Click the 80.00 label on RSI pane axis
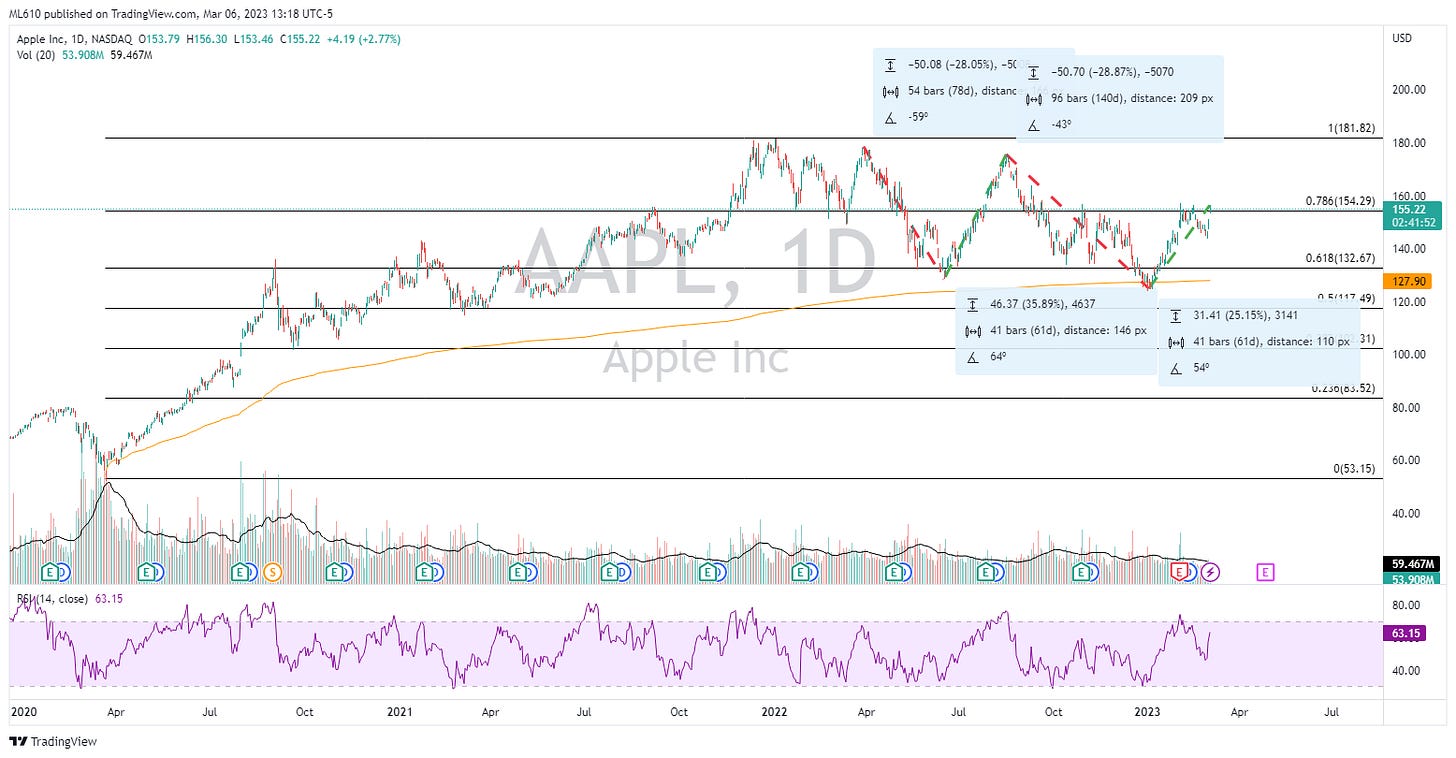 1405,605
